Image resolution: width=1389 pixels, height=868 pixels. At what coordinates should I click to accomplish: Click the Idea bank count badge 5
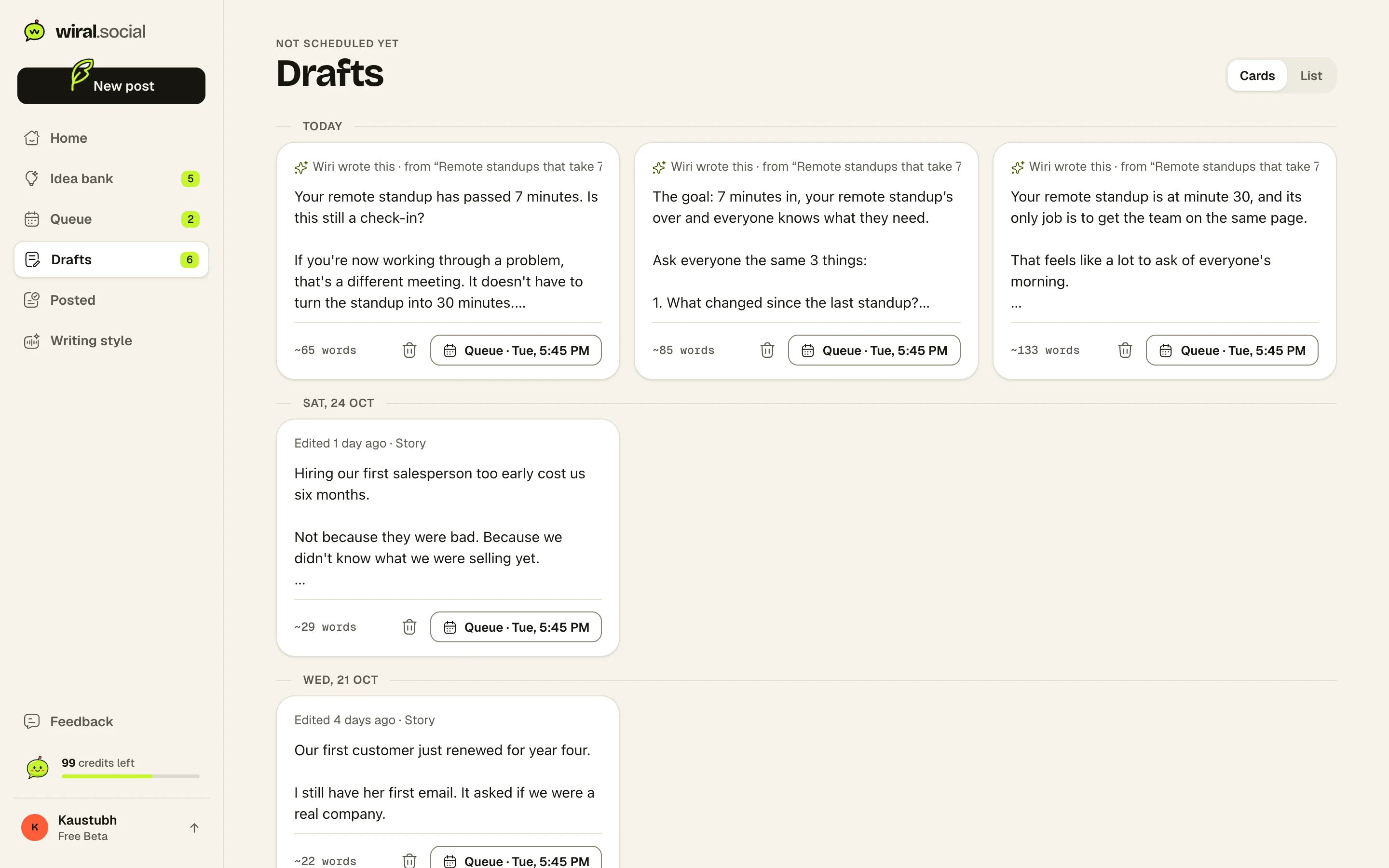[191, 178]
